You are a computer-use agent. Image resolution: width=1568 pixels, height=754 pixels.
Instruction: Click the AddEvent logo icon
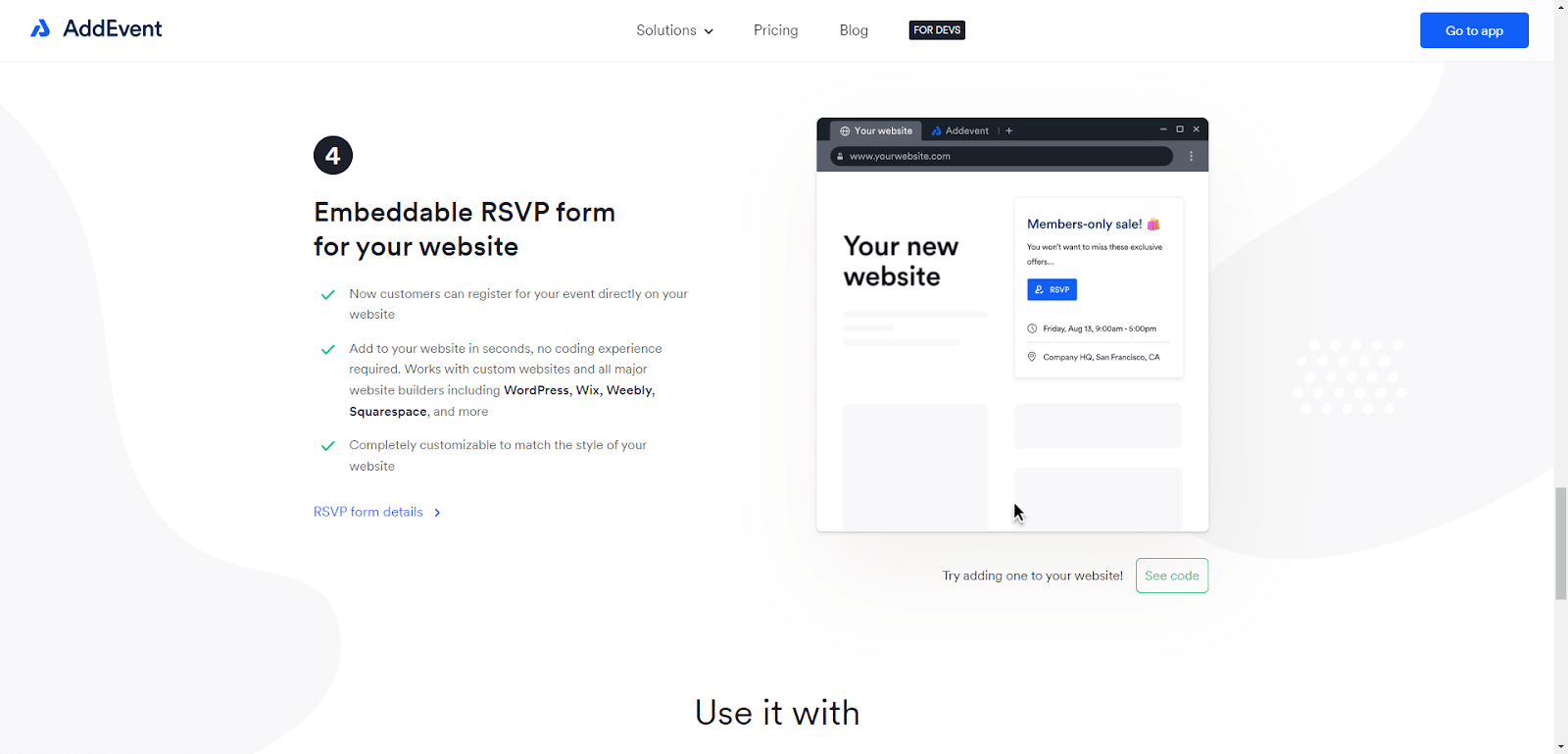pos(40,28)
